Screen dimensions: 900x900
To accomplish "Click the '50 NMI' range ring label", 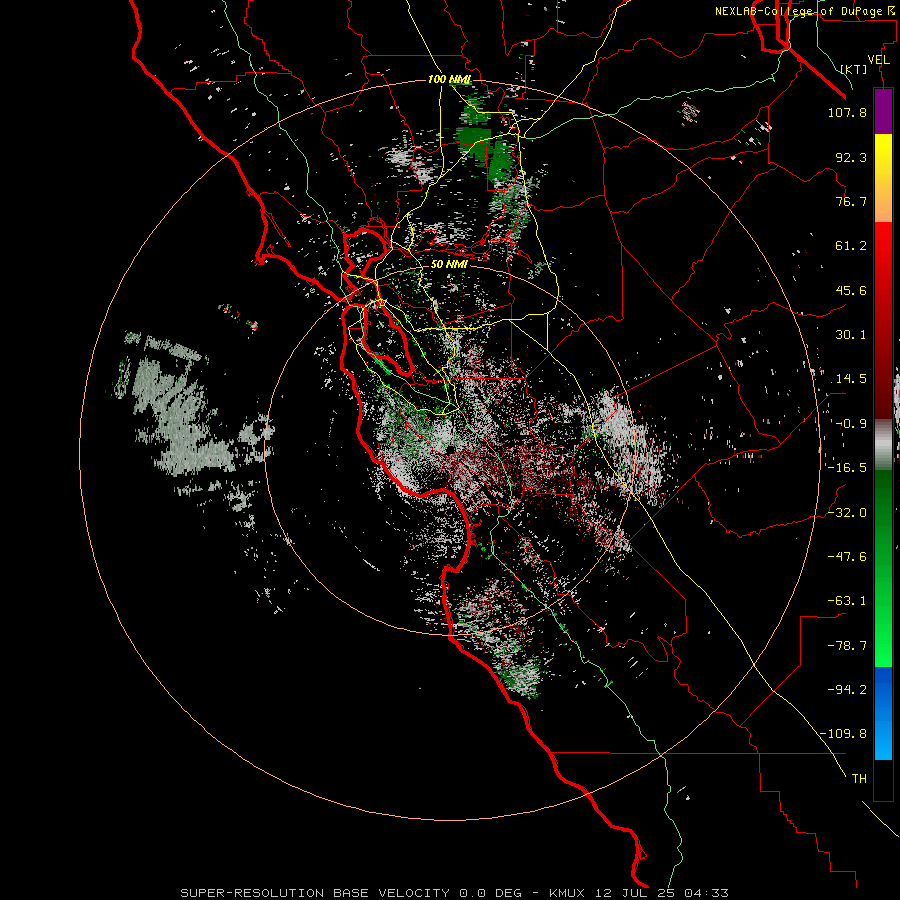I will (x=449, y=264).
